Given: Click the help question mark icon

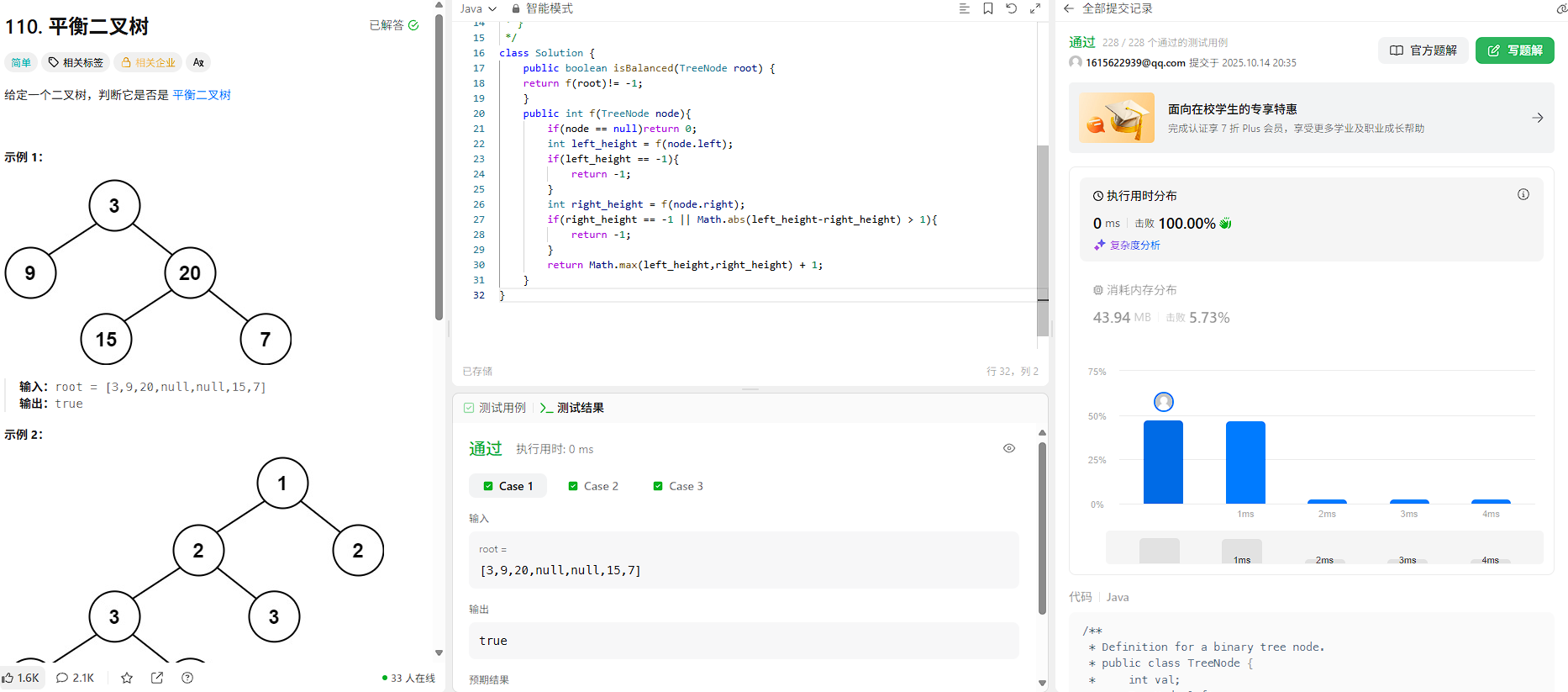Looking at the screenshot, I should click(x=187, y=678).
